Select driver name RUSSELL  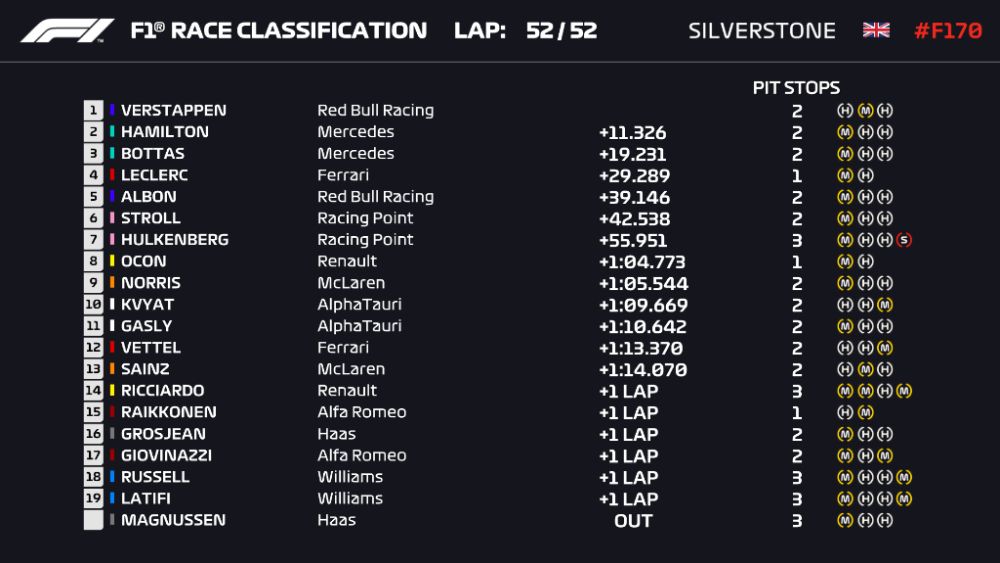pyautogui.click(x=155, y=477)
